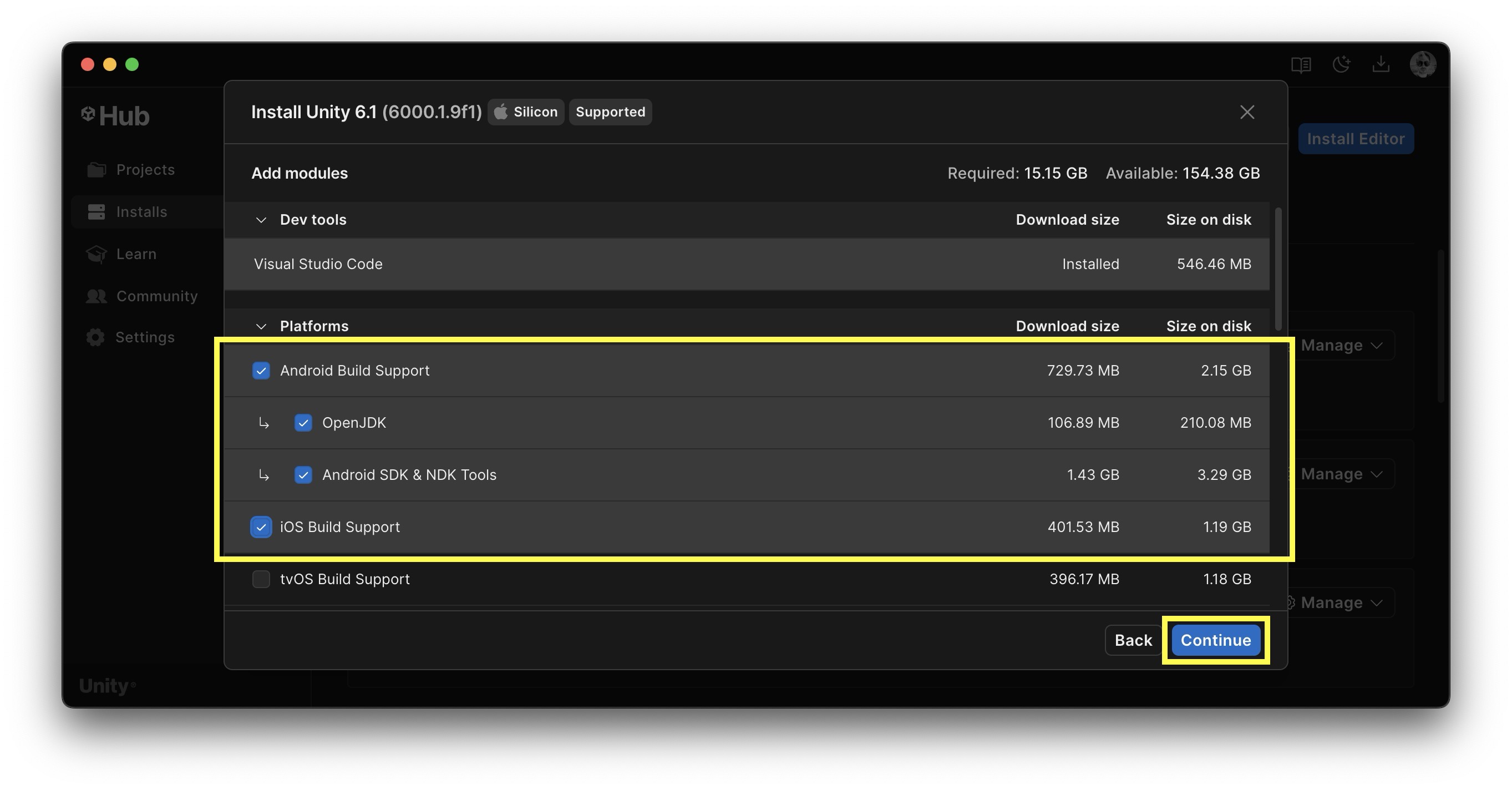This screenshot has width=1512, height=790.
Task: Open the user account avatar
Action: click(1422, 64)
